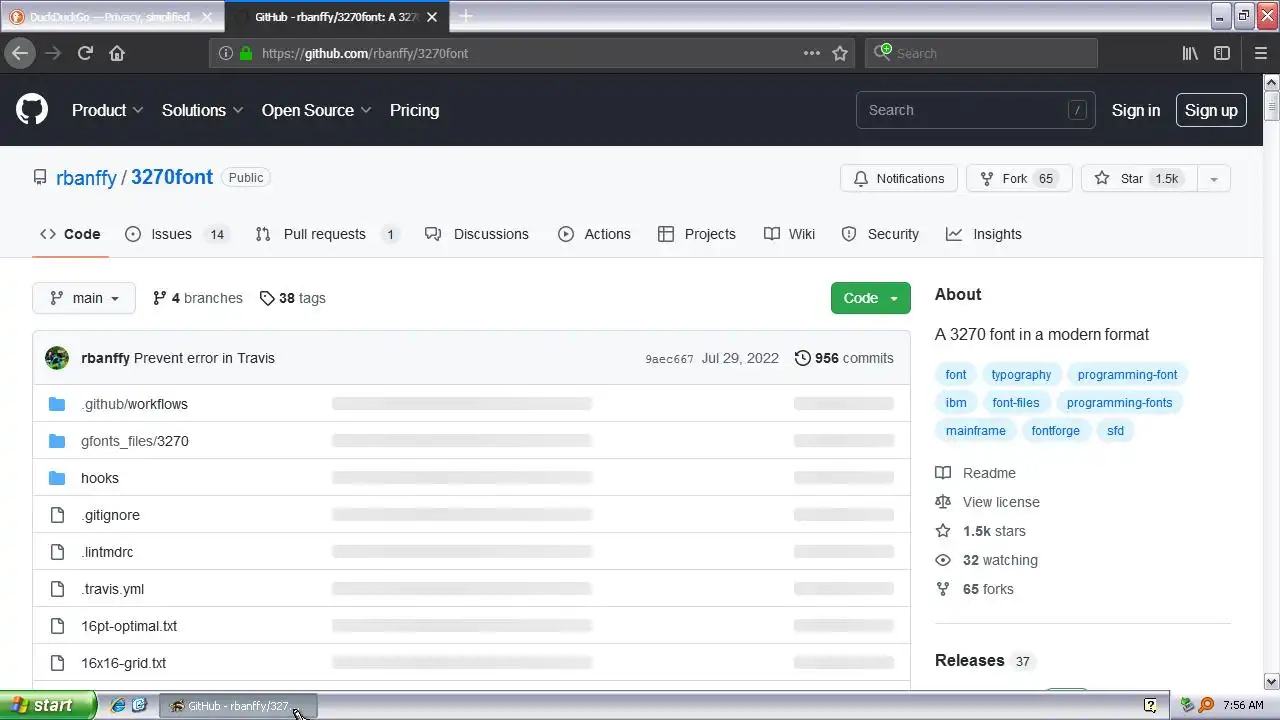Viewport: 1280px width, 720px height.
Task: Open the Windows Start menu
Action: [x=48, y=705]
